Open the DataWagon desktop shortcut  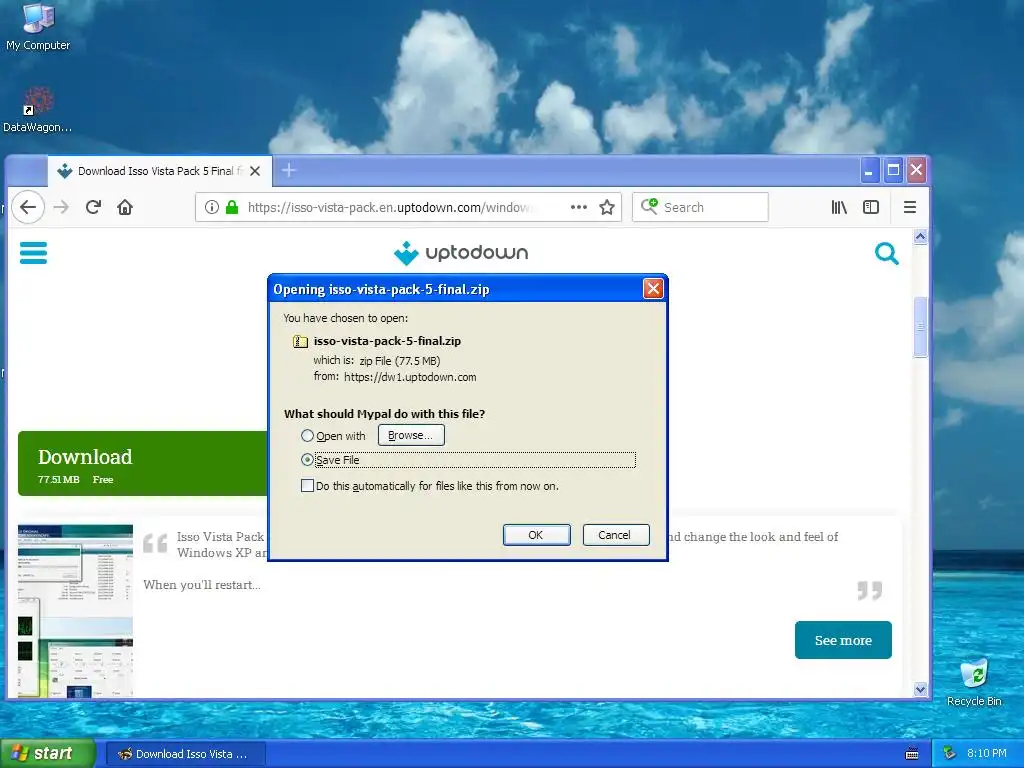37,110
